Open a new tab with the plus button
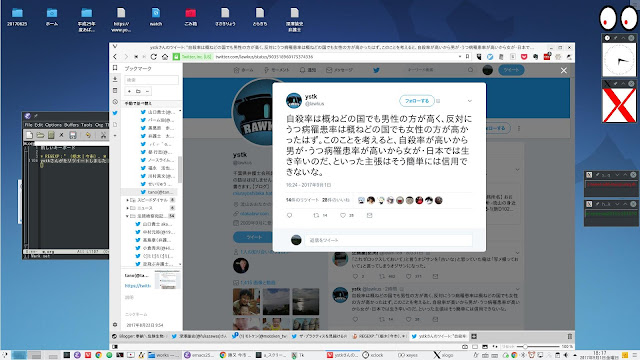640x360 pixels. pos(474,336)
